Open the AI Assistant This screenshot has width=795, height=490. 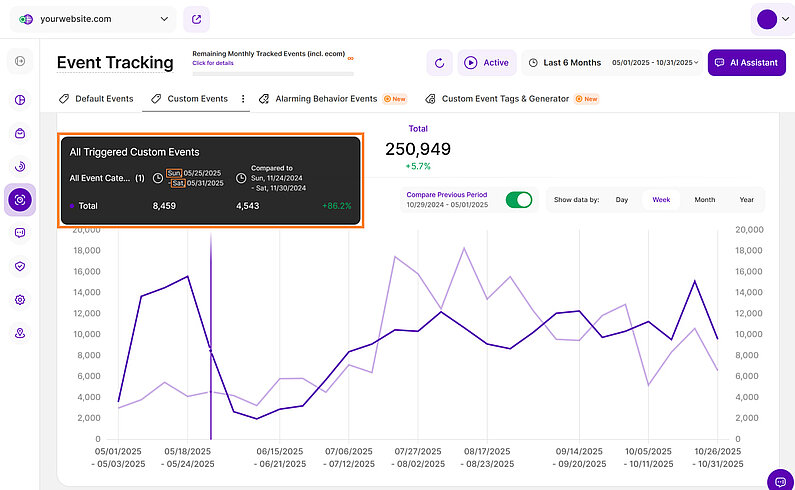(745, 63)
